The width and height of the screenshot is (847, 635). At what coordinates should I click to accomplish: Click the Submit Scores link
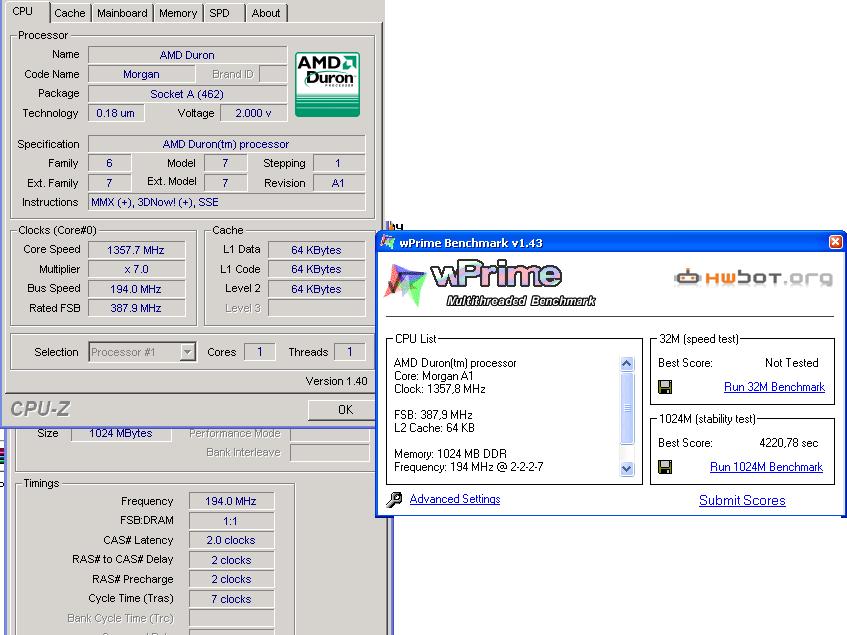click(x=742, y=501)
